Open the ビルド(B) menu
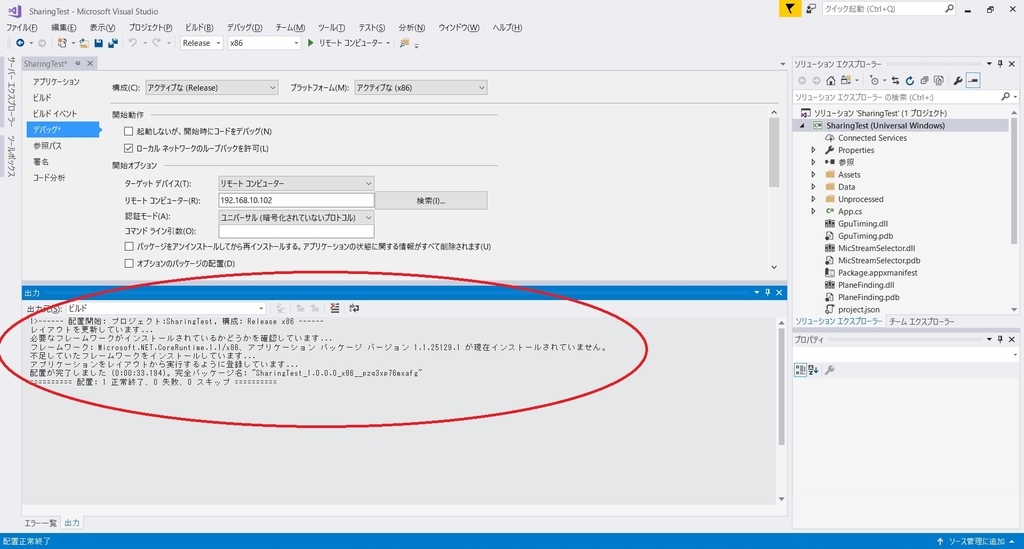The height and width of the screenshot is (549, 1024). tap(199, 27)
